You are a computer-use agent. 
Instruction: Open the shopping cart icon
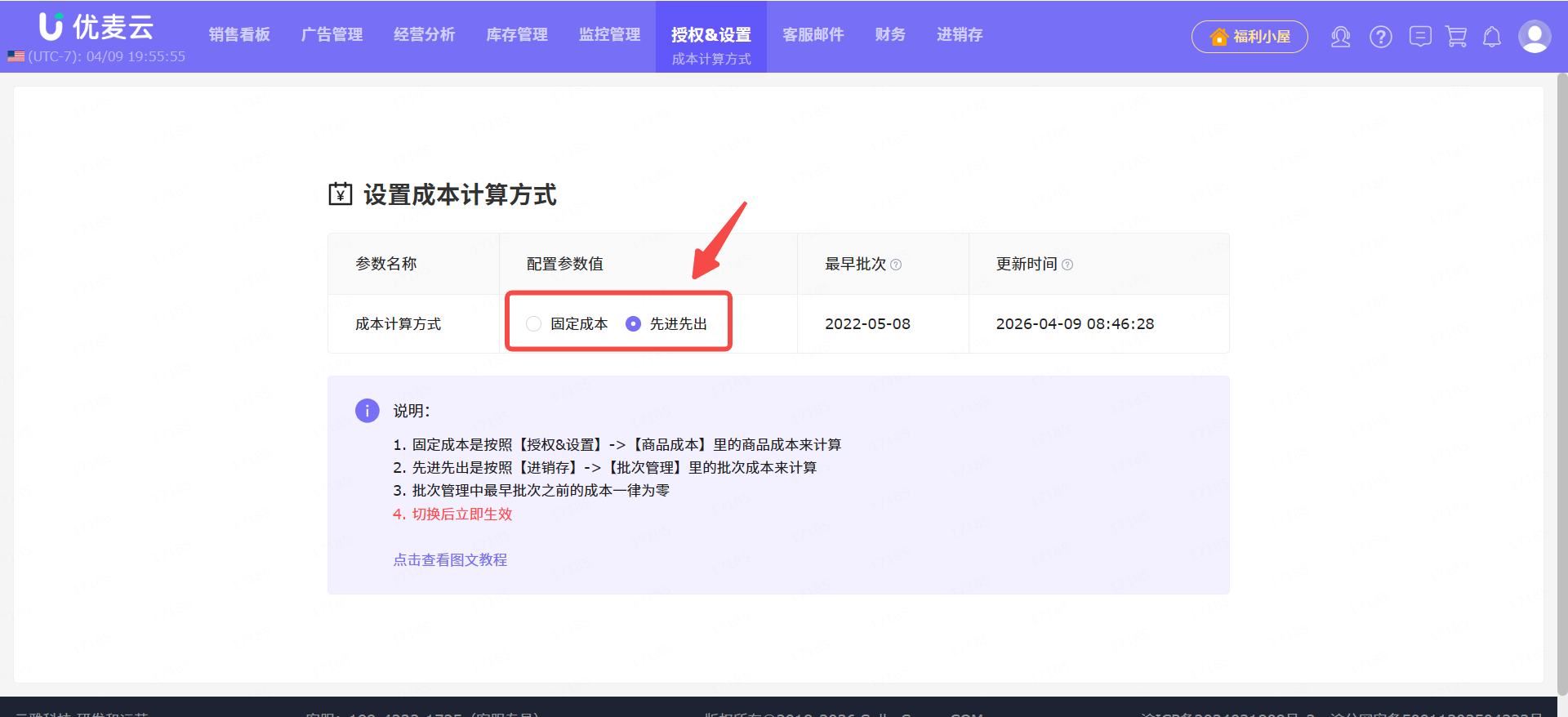(1456, 37)
